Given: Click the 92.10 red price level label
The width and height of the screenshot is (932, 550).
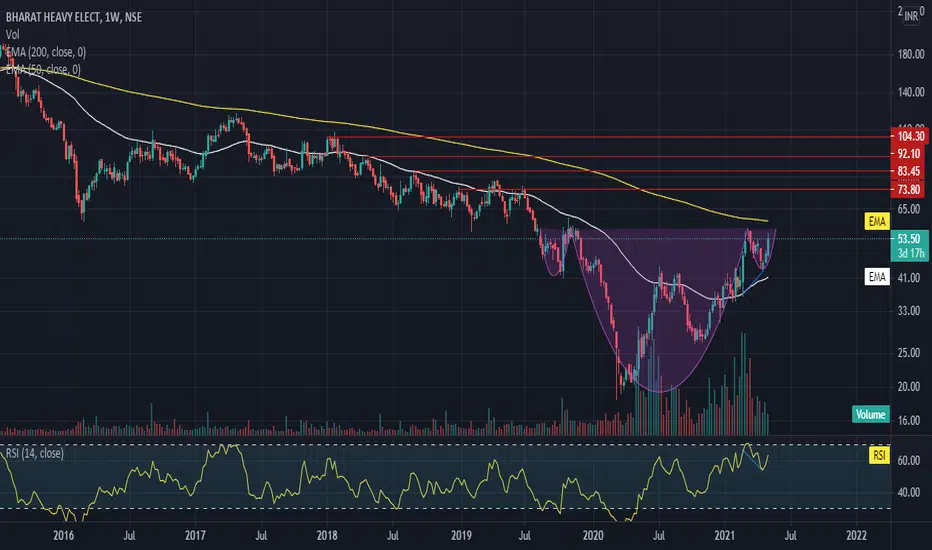Looking at the screenshot, I should pyautogui.click(x=909, y=153).
